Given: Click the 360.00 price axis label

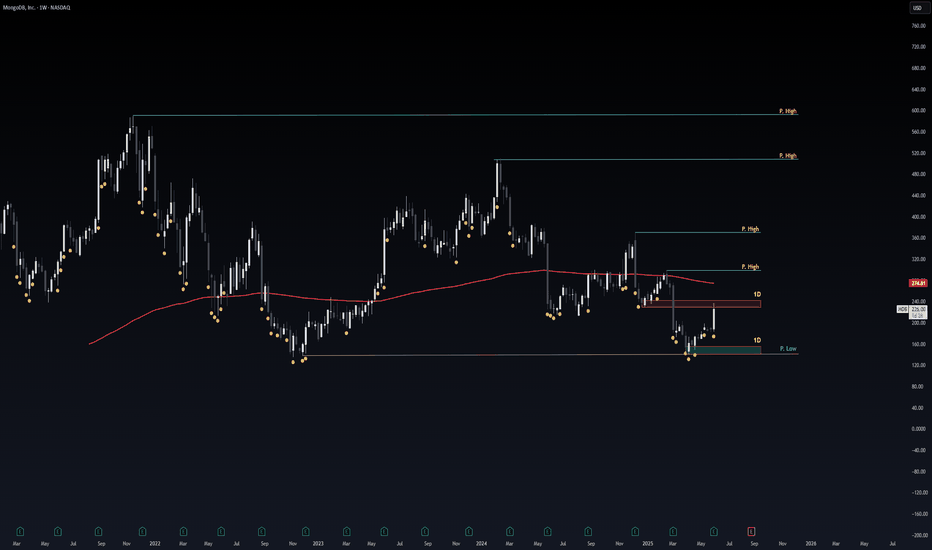Looking at the screenshot, I should (918, 238).
